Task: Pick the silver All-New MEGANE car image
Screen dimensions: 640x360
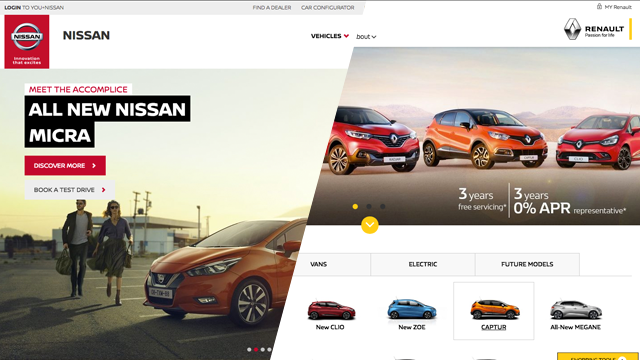Action: click(x=576, y=310)
